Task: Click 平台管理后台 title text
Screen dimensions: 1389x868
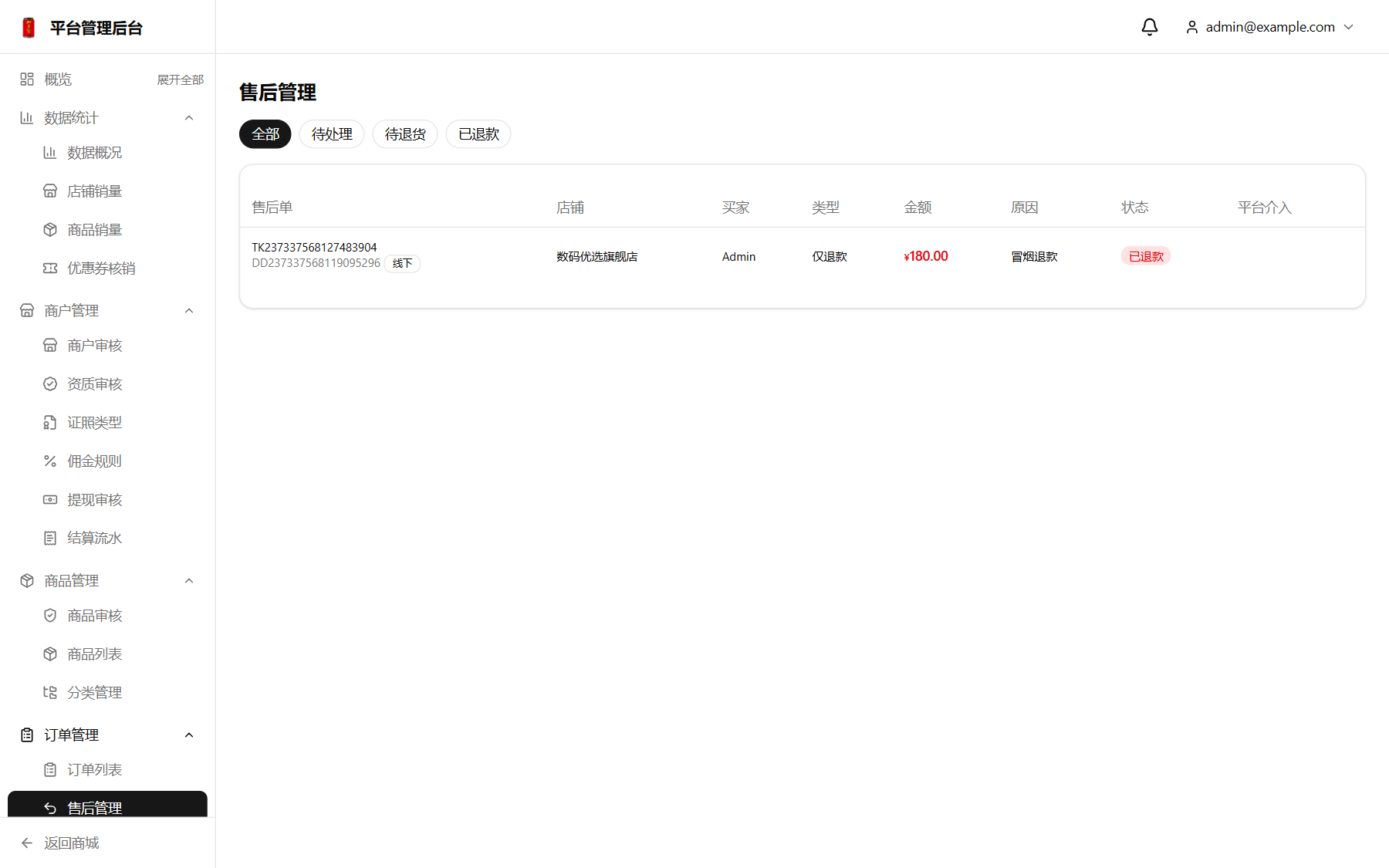Action: 96,28
